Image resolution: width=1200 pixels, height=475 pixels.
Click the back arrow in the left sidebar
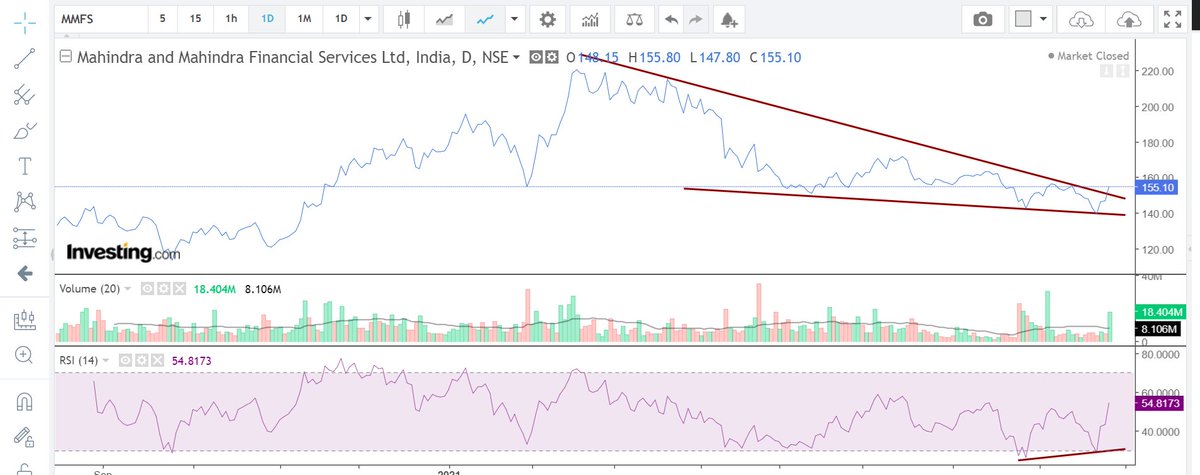(25, 273)
